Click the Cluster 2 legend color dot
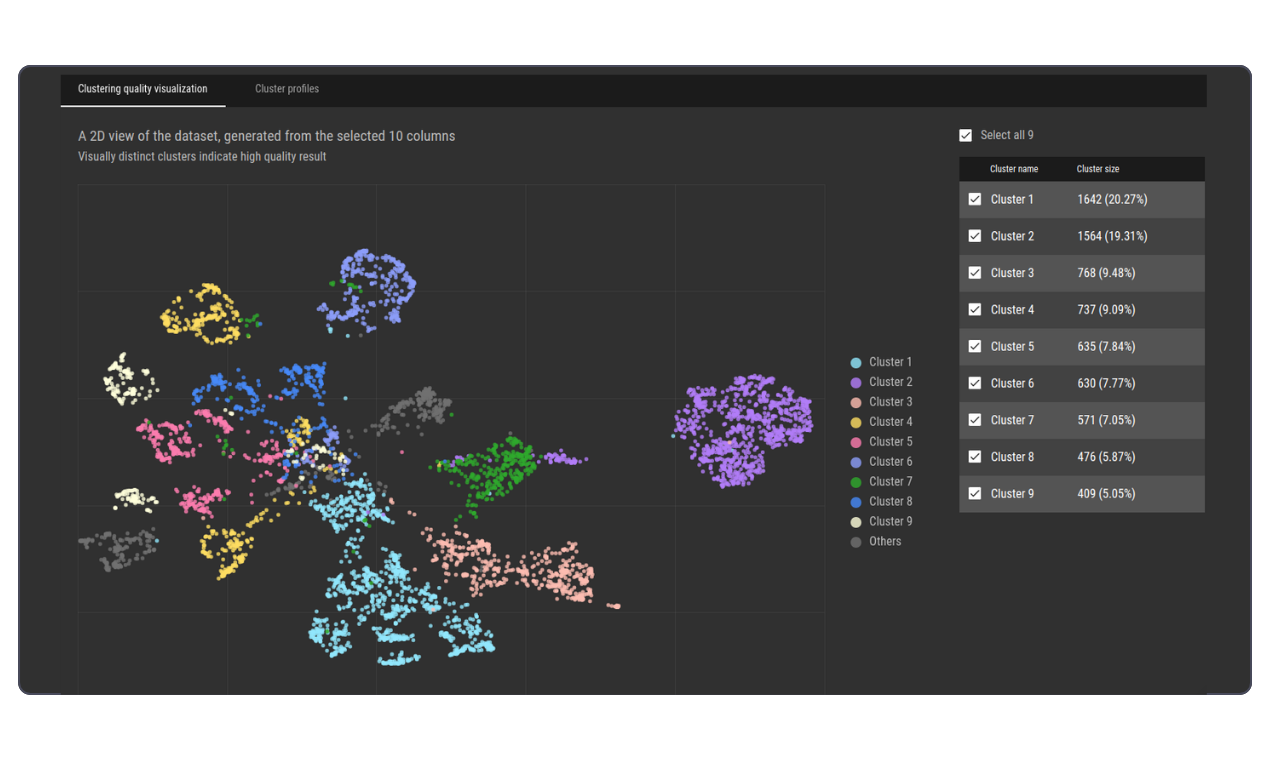Viewport: 1270px width, 760px height. pos(856,382)
